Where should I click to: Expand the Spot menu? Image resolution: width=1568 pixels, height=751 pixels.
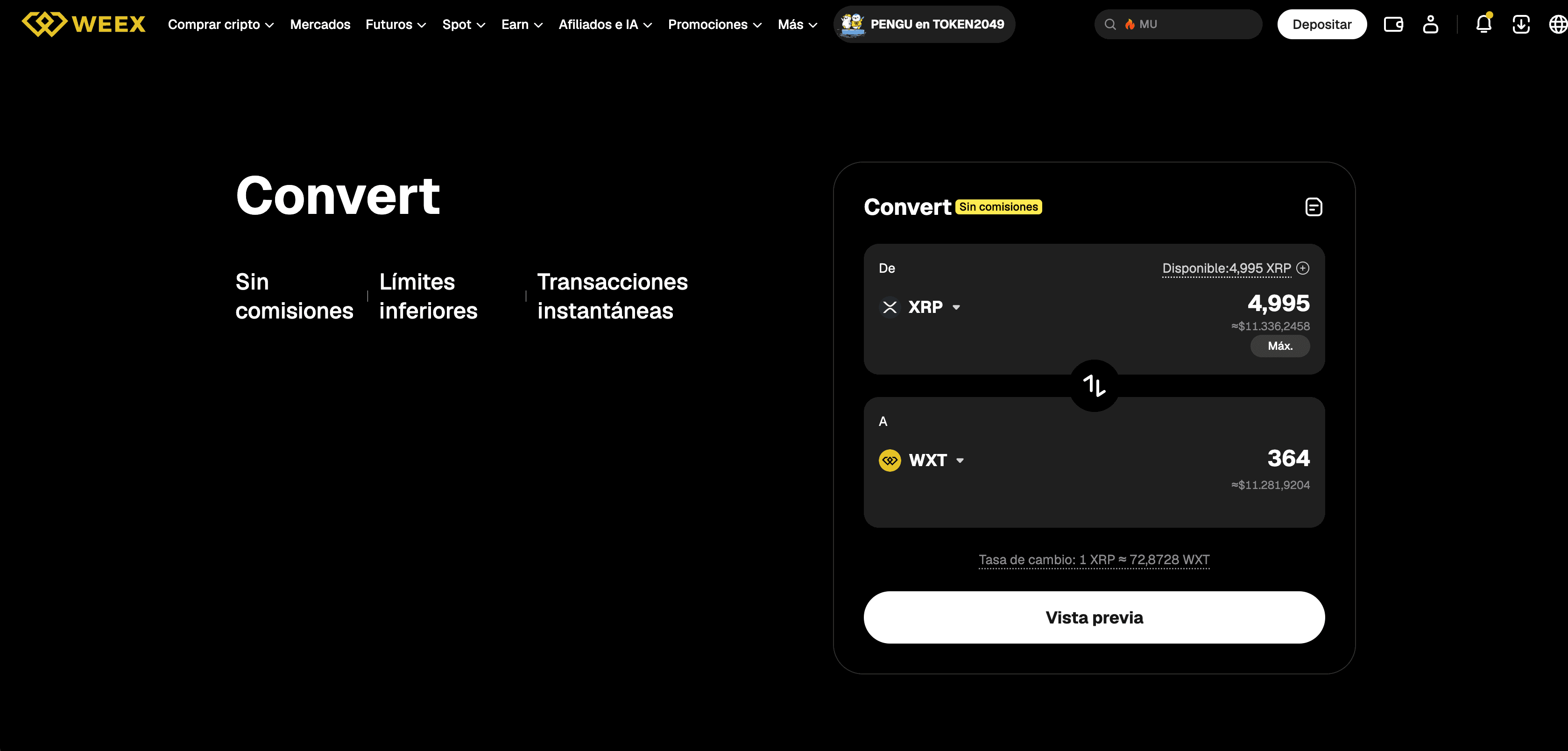463,24
